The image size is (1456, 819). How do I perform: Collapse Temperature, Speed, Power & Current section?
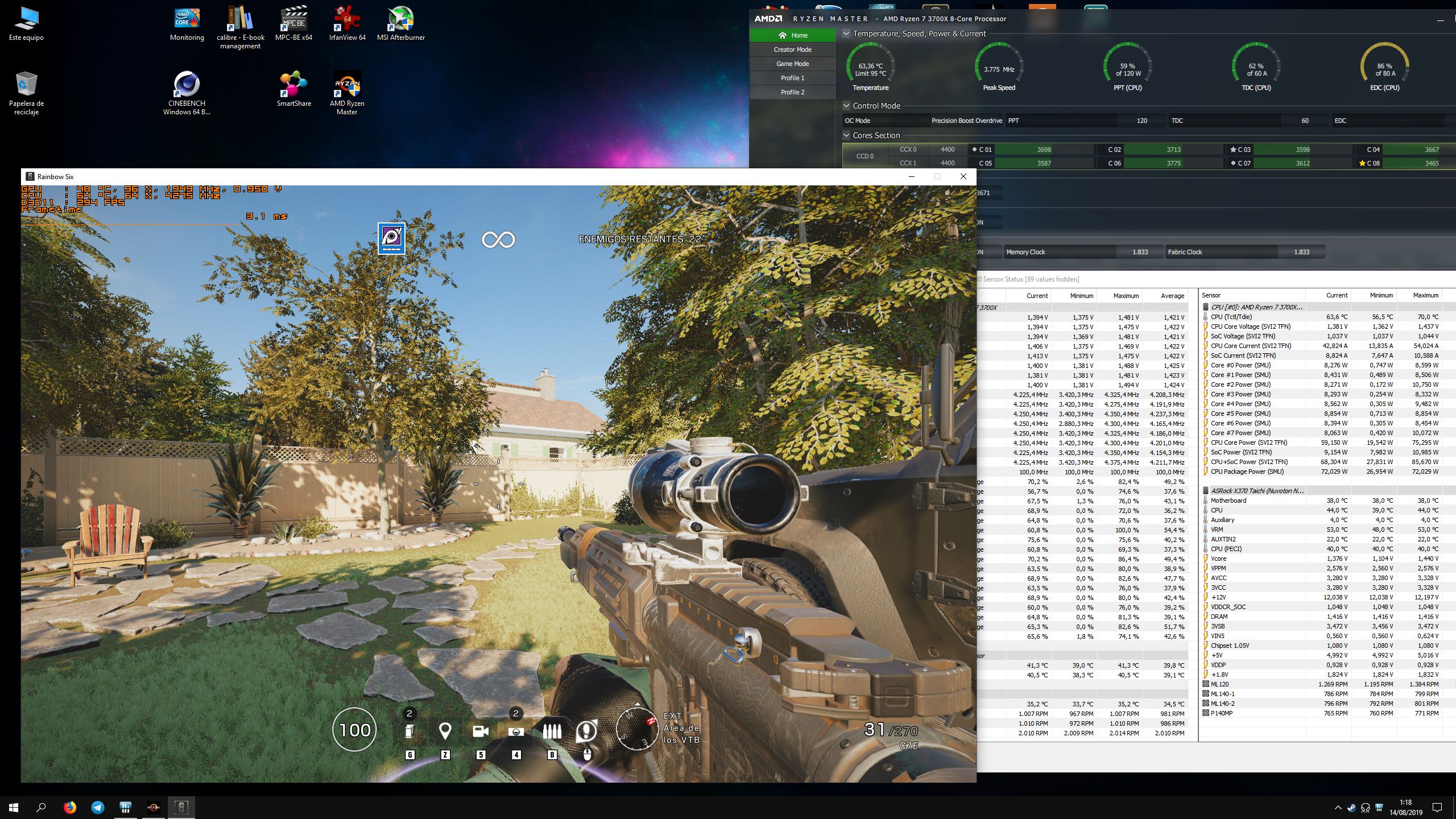[x=846, y=34]
